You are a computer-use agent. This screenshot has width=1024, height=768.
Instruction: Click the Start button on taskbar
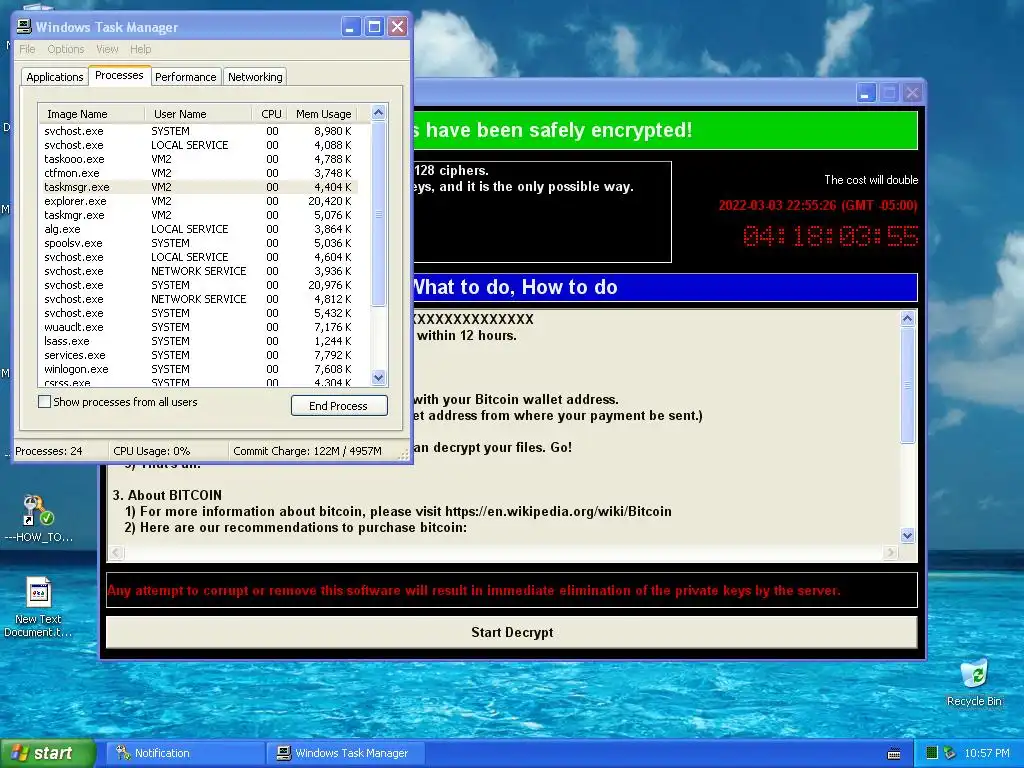(48, 753)
